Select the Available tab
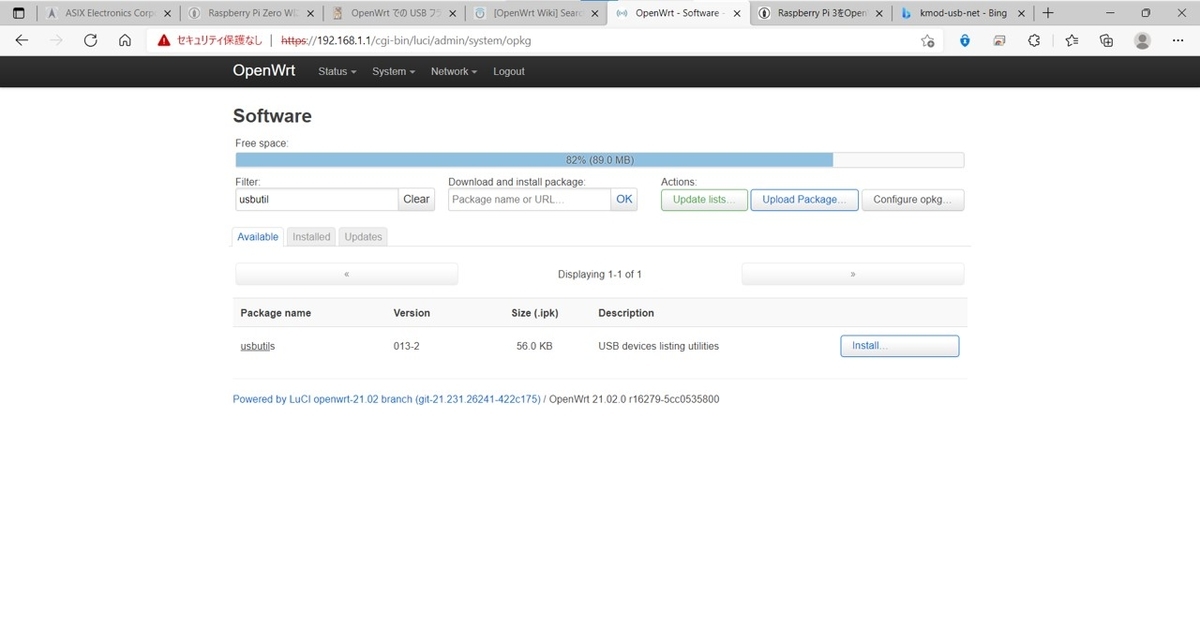Image resolution: width=1200 pixels, height=643 pixels. point(258,237)
